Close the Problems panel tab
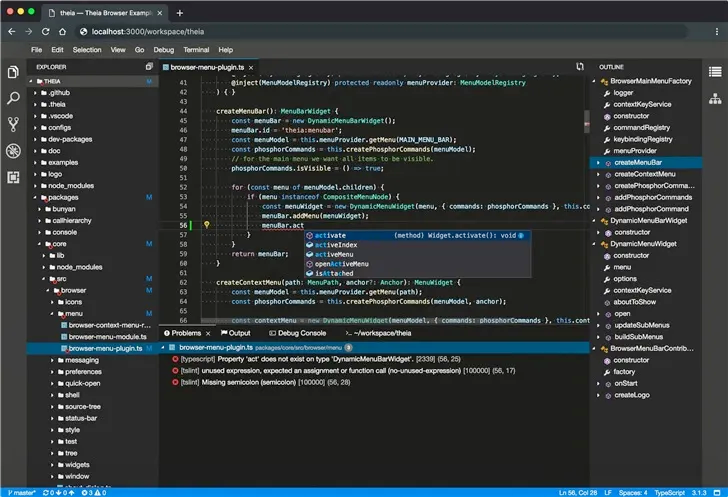Image resolution: width=728 pixels, height=497 pixels. tap(208, 334)
